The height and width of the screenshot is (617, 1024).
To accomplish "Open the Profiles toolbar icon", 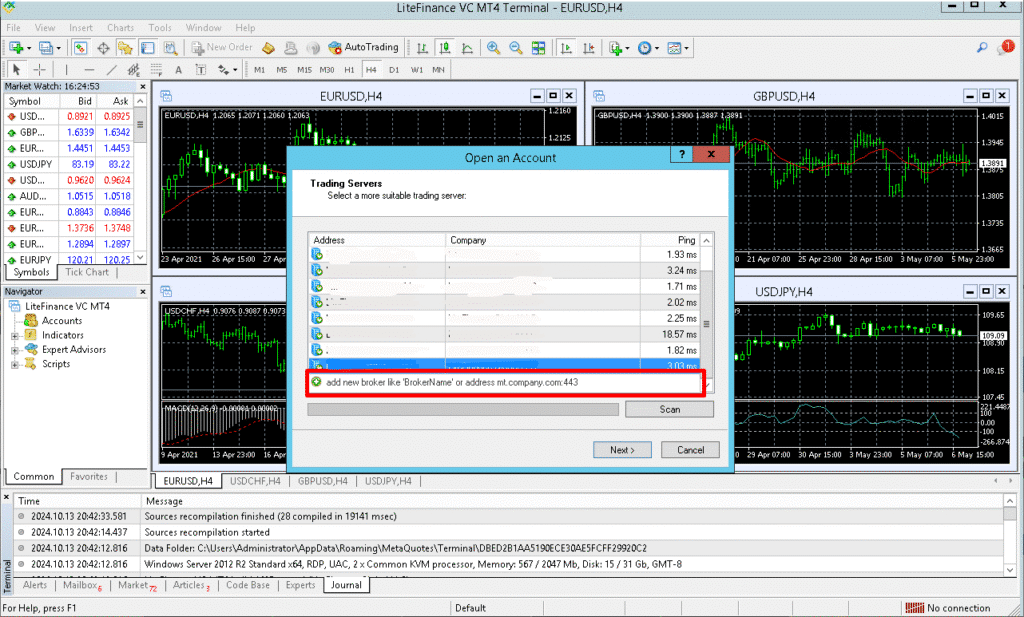I will click(46, 48).
